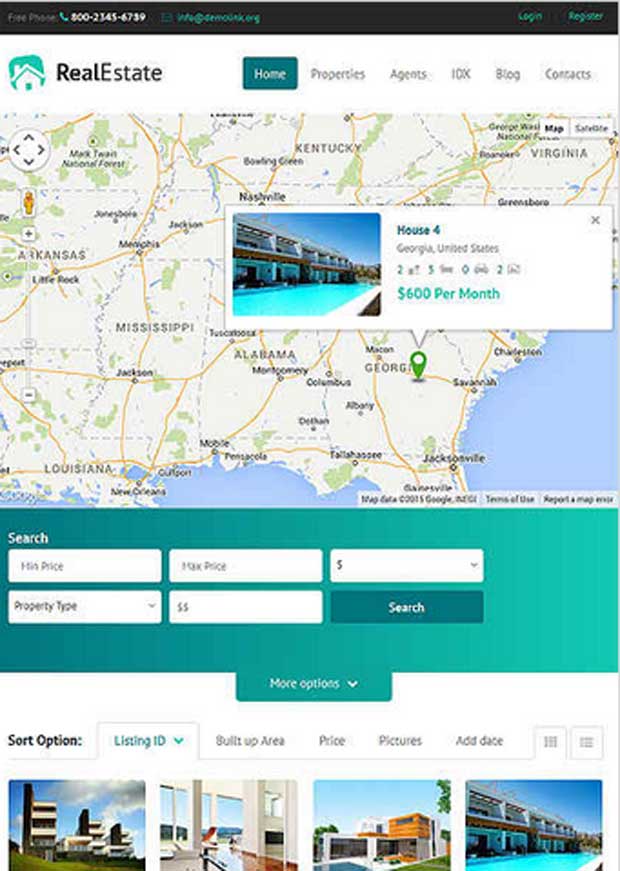Click the Min Price input field
The width and height of the screenshot is (620, 871).
coord(85,566)
